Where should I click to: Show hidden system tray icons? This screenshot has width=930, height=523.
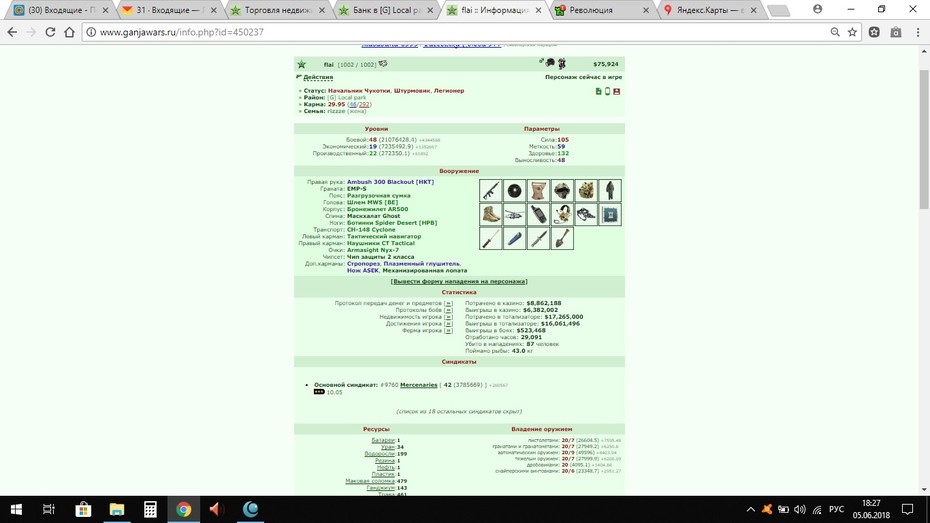point(750,509)
